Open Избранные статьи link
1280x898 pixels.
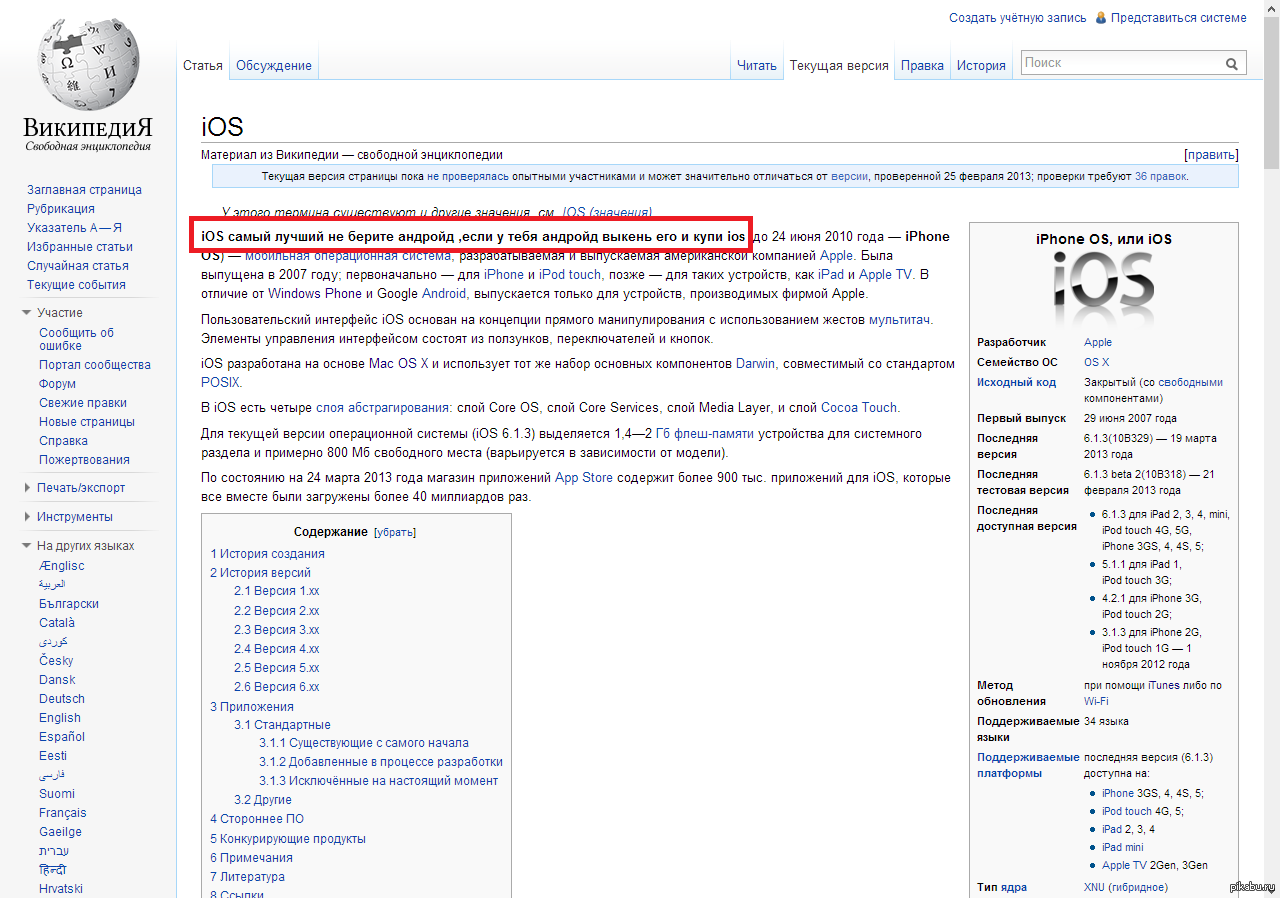point(80,247)
